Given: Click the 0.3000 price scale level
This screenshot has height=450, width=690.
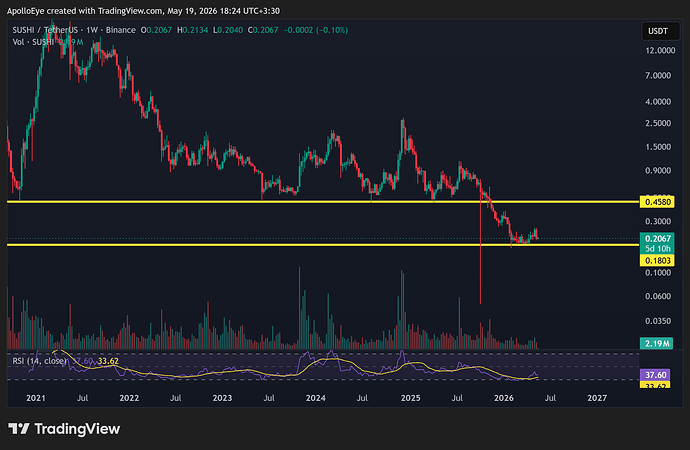Looking at the screenshot, I should pyautogui.click(x=658, y=221).
